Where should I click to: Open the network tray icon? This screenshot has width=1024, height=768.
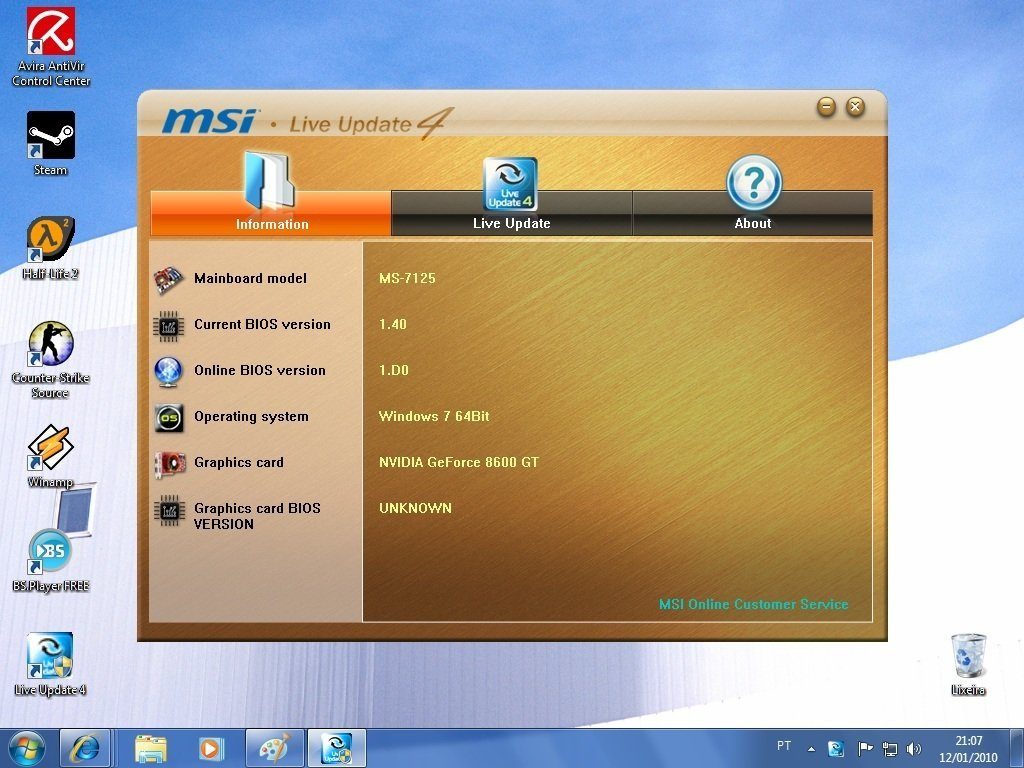889,748
